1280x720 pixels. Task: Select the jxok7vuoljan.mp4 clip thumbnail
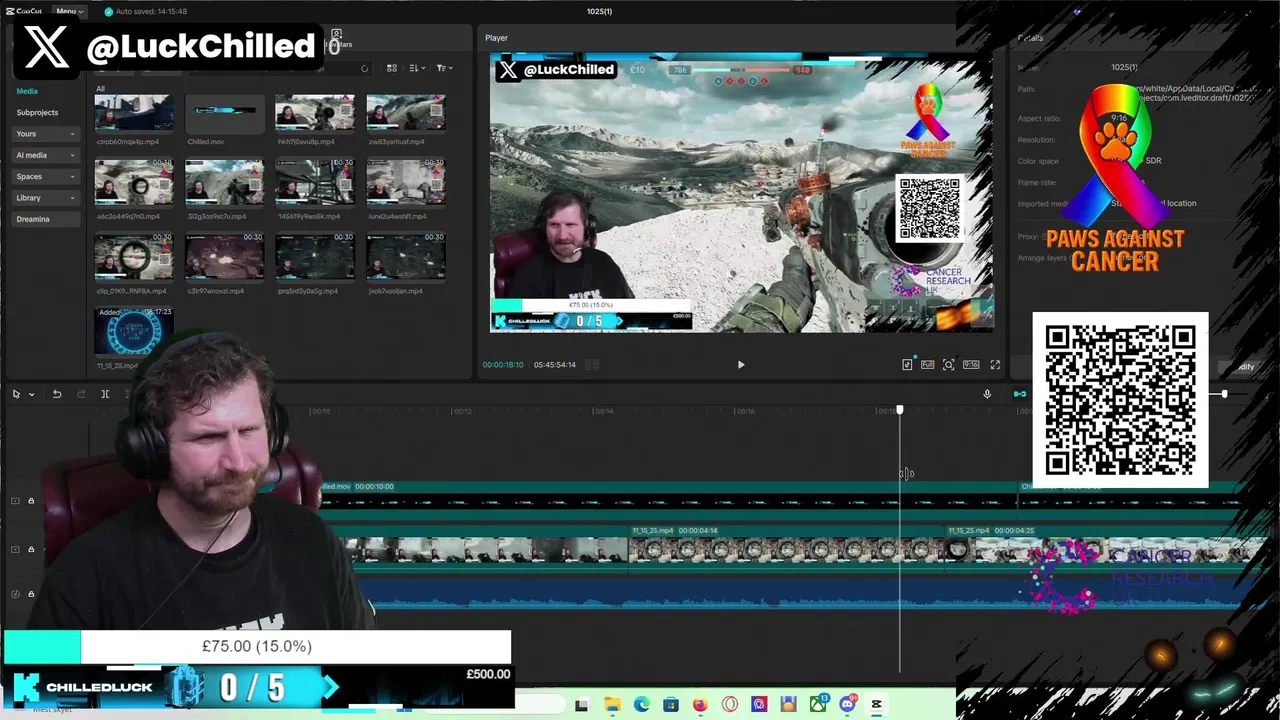pyautogui.click(x=406, y=257)
